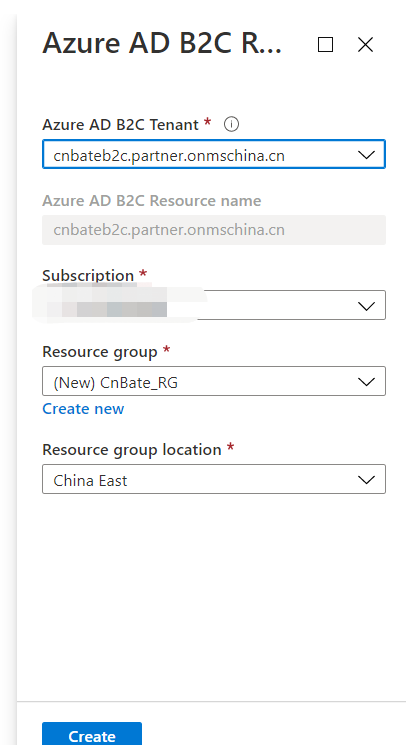Click the Create button
The height and width of the screenshot is (745, 406).
click(x=92, y=734)
